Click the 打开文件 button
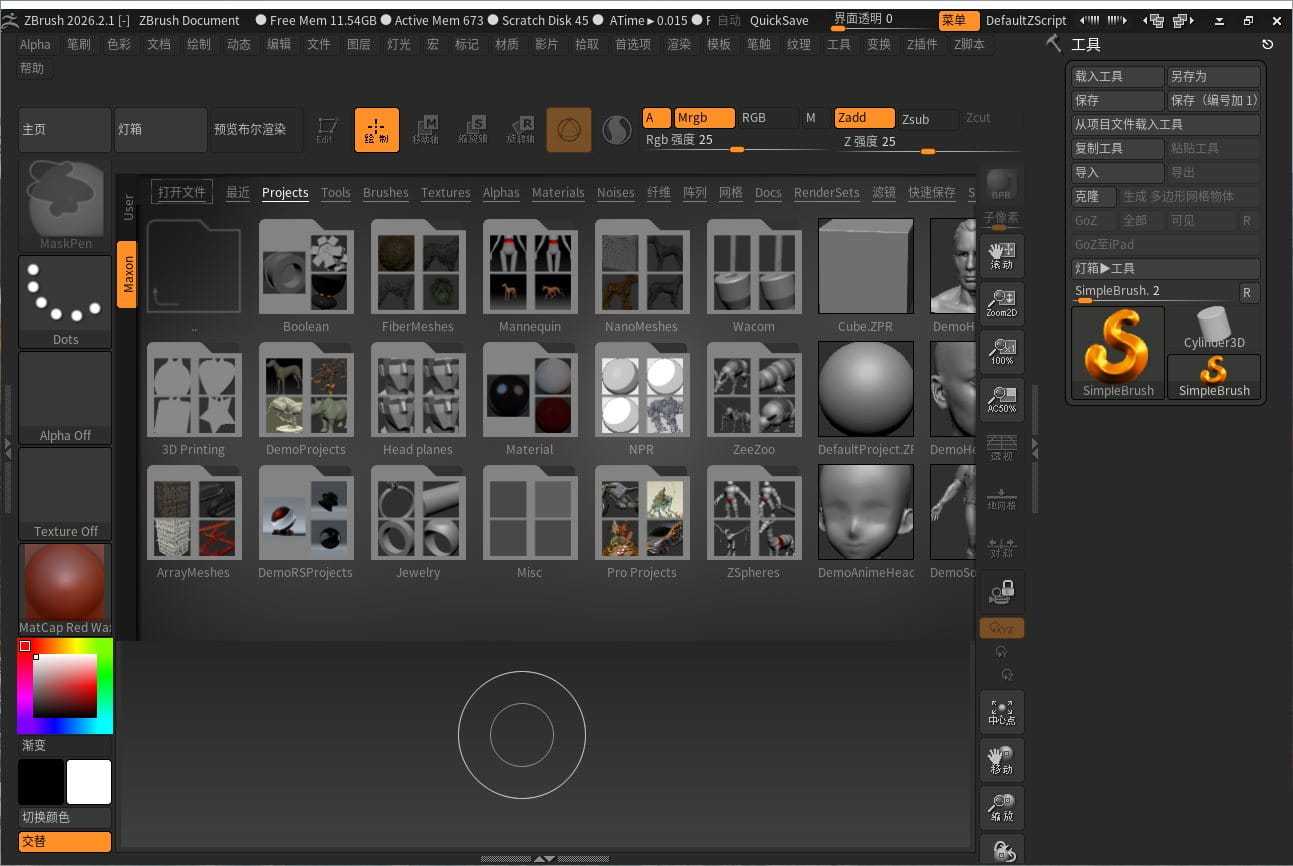 (x=182, y=192)
